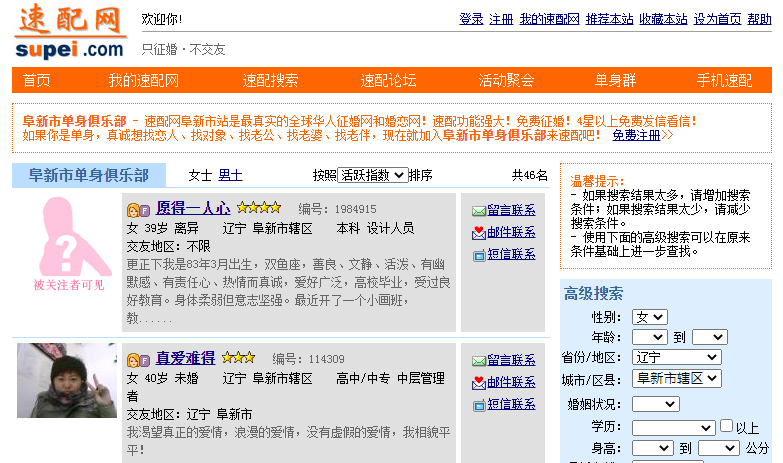This screenshot has height=463, width=783.
Task: Click 邮件联系 for 真爱难得
Action: click(x=511, y=382)
